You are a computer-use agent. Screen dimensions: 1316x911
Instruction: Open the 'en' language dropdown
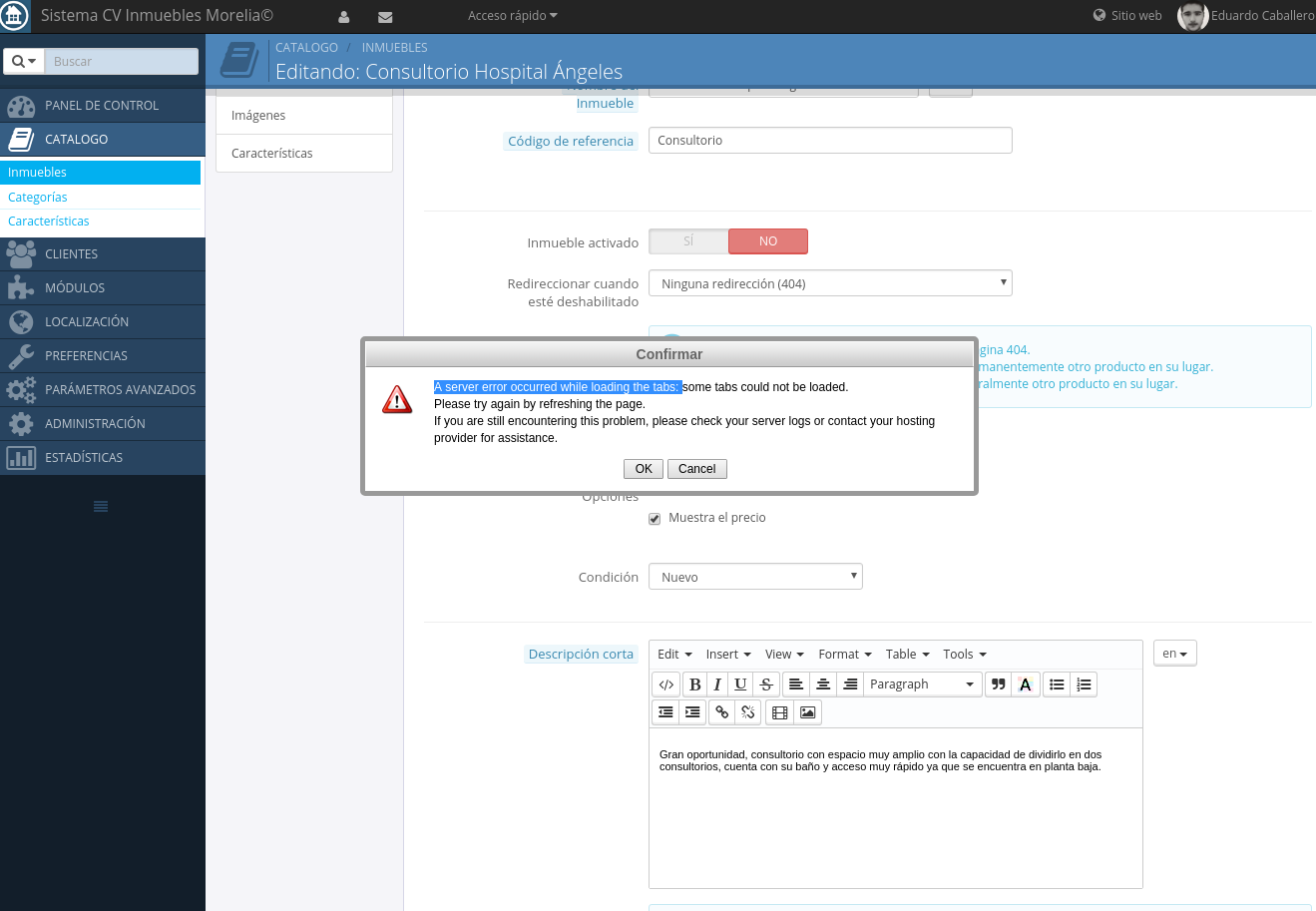click(1174, 654)
